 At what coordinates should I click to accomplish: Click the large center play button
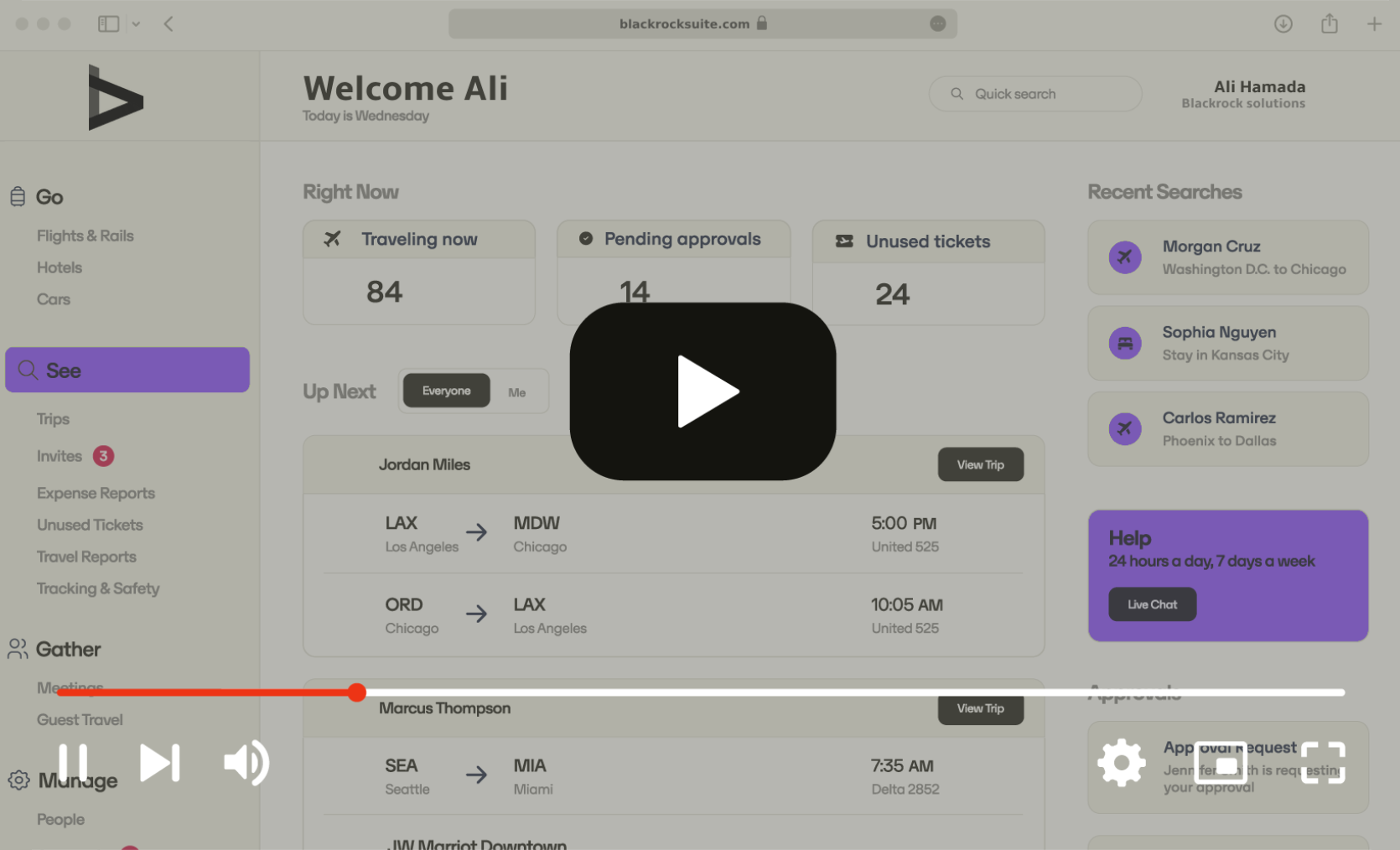[x=703, y=391]
